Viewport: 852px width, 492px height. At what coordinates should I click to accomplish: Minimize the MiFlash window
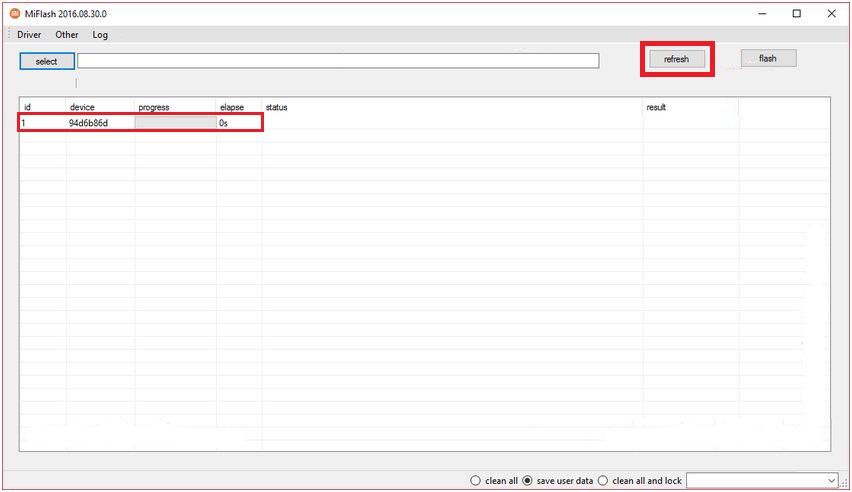tap(762, 14)
